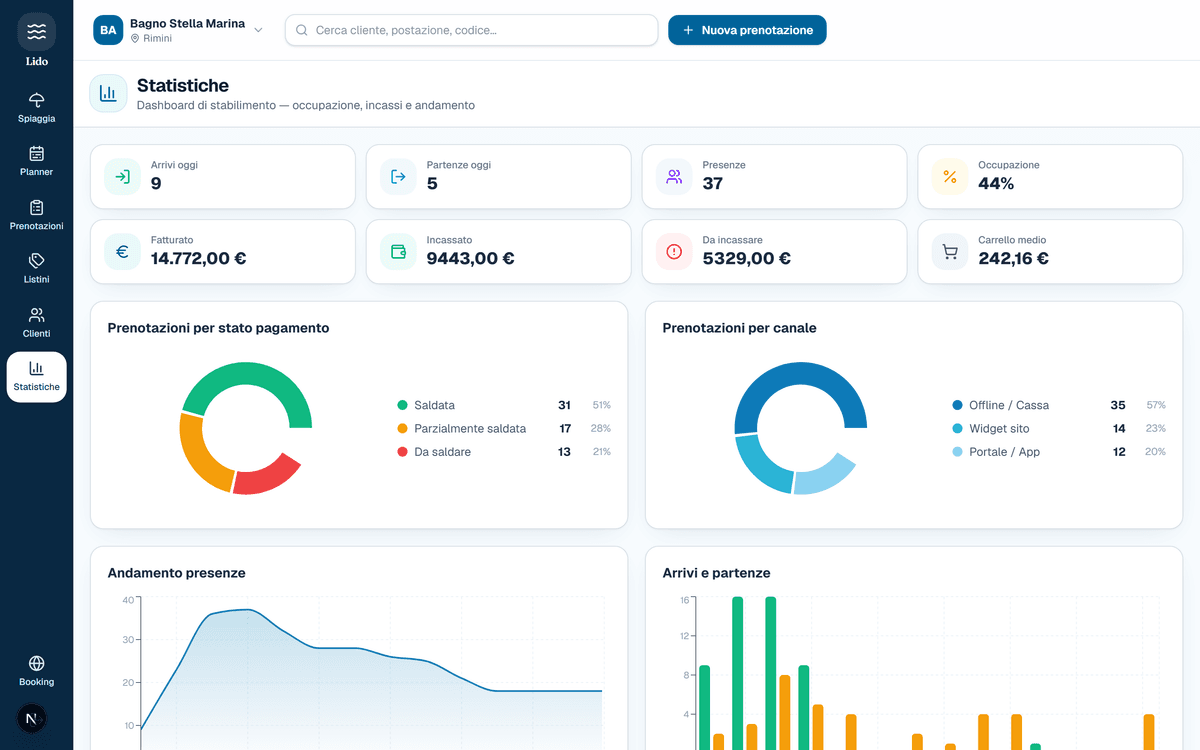Image resolution: width=1200 pixels, height=750 pixels.
Task: Click the Carrello medio amount 242,16 €
Action: [1014, 259]
